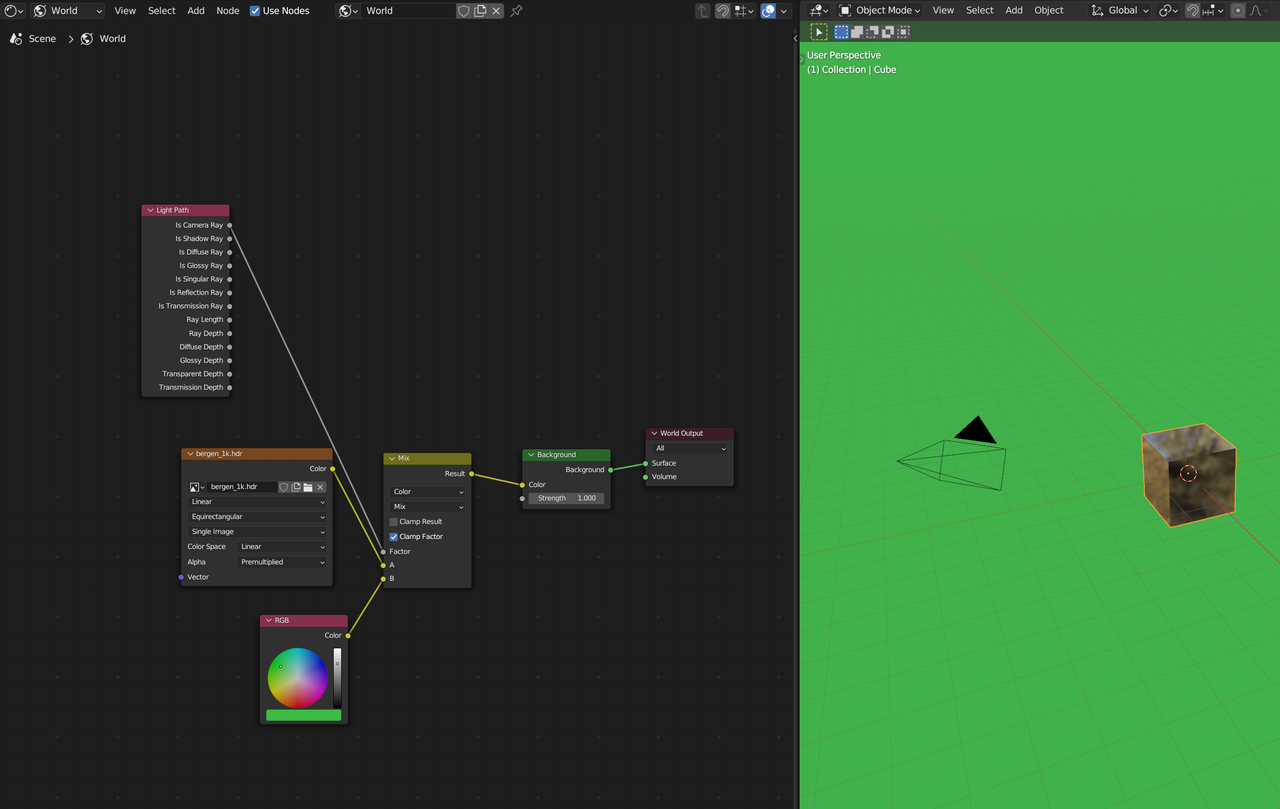
Task: Click the proportional editing icon in viewport
Action: pos(1238,11)
